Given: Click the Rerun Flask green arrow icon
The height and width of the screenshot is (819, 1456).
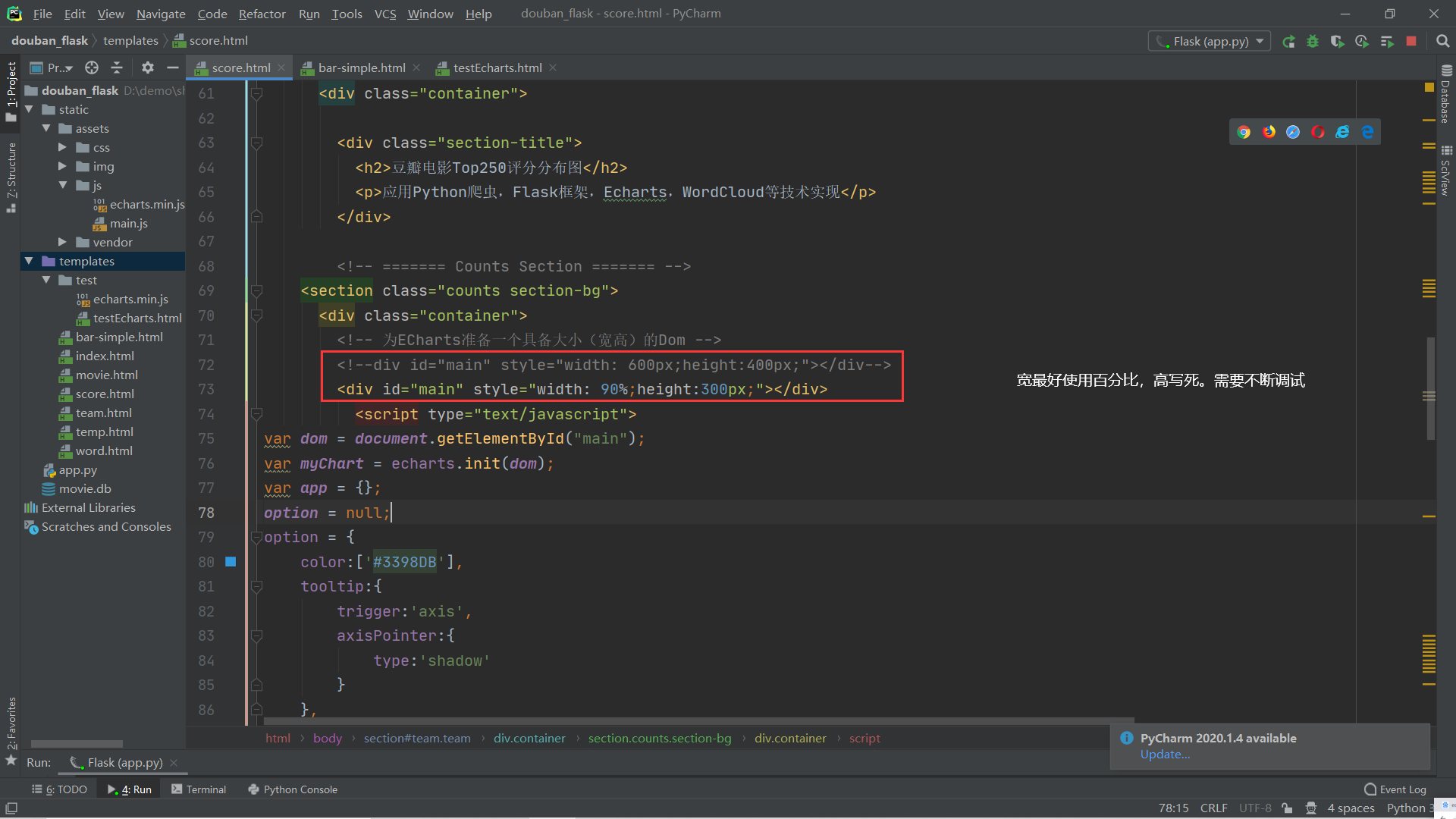Looking at the screenshot, I should [1288, 42].
